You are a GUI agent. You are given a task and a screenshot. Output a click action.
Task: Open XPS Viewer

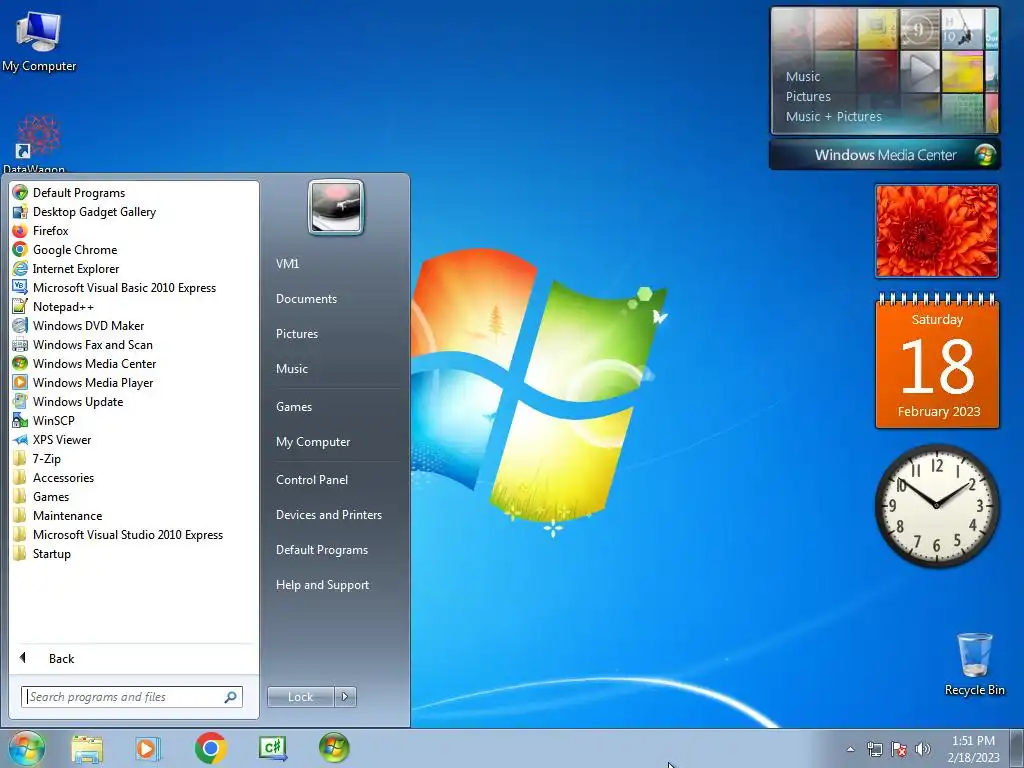tap(52, 439)
